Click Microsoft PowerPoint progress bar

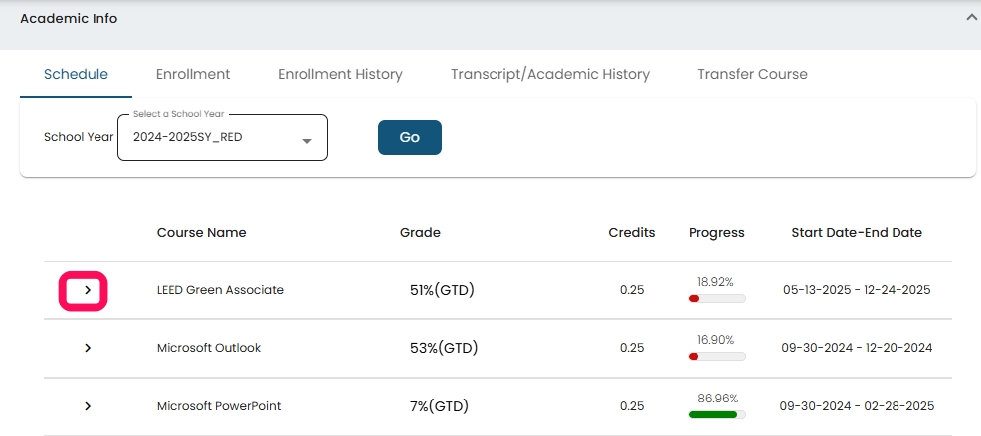pos(716,414)
